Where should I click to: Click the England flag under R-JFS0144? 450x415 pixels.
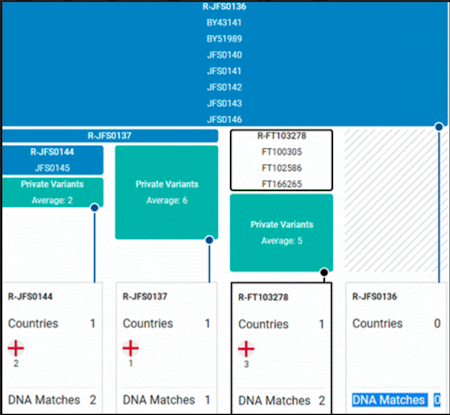(16, 348)
